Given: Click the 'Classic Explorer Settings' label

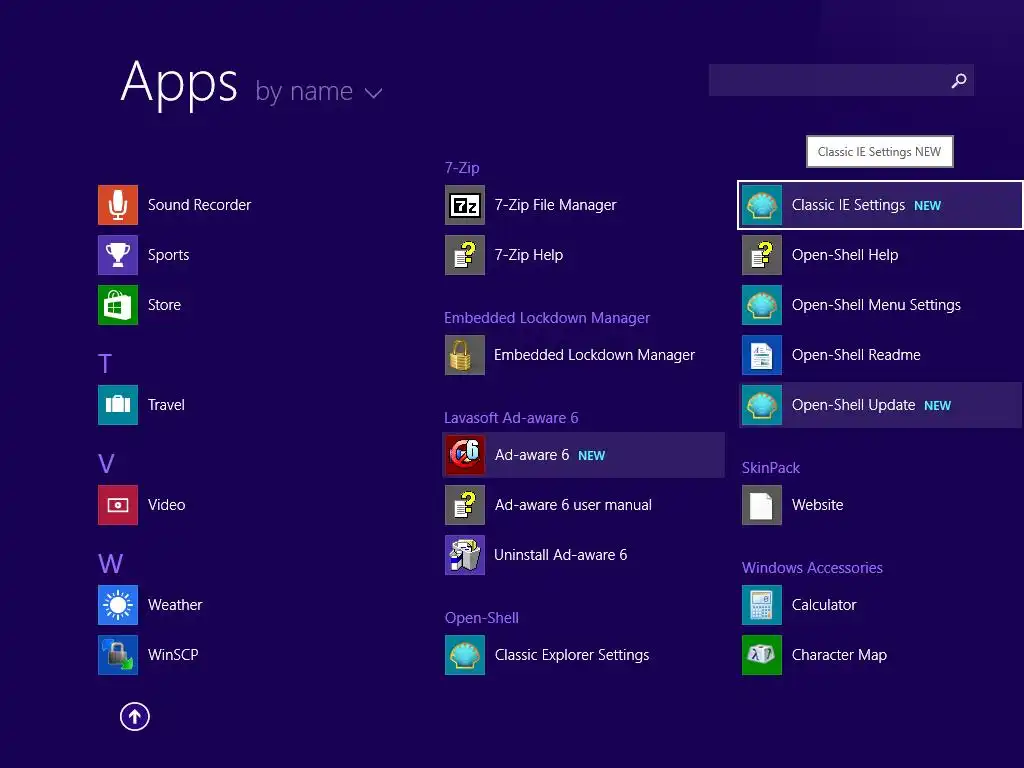Looking at the screenshot, I should tap(571, 655).
